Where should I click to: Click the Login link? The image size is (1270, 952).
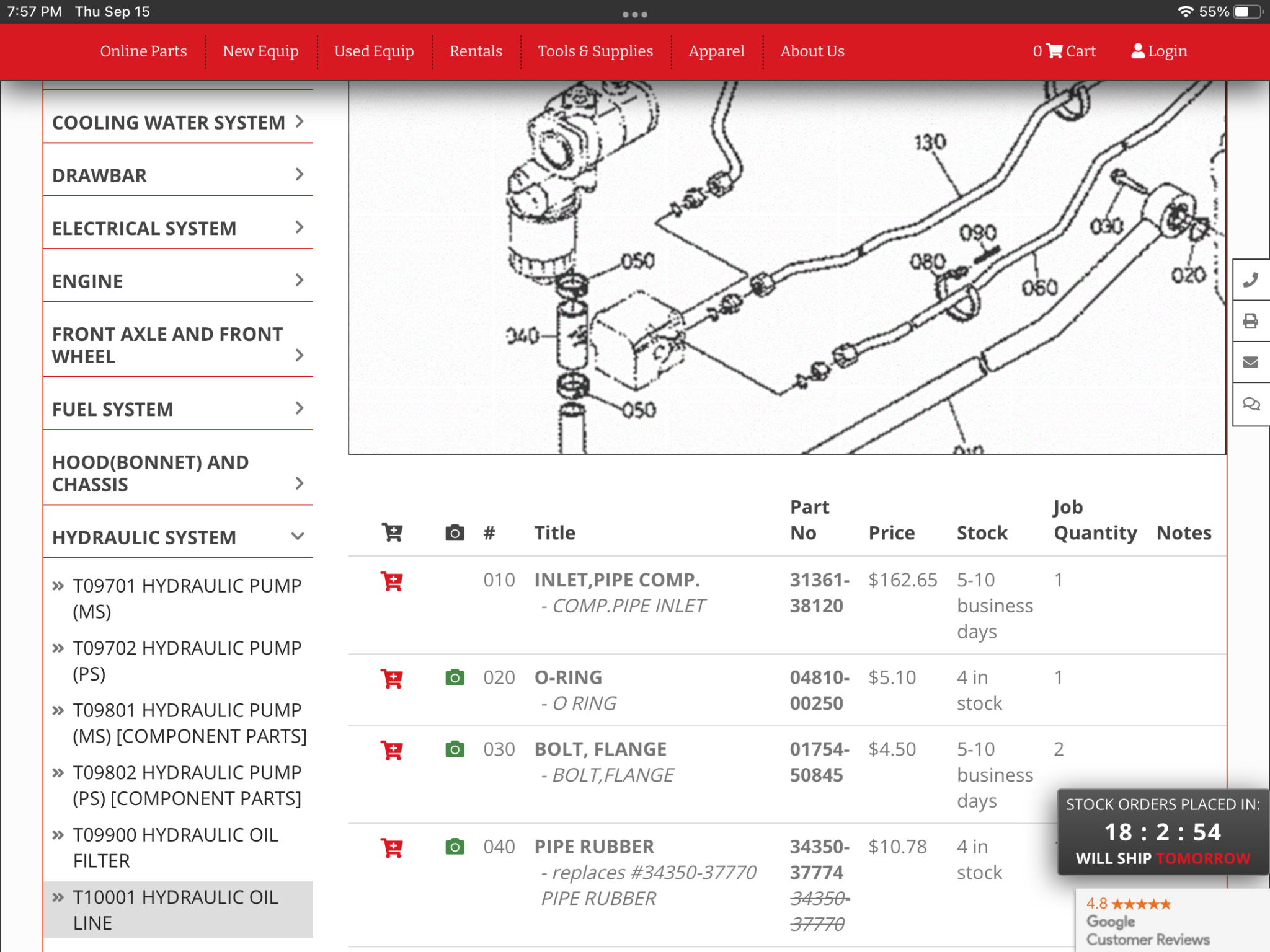tap(1159, 51)
